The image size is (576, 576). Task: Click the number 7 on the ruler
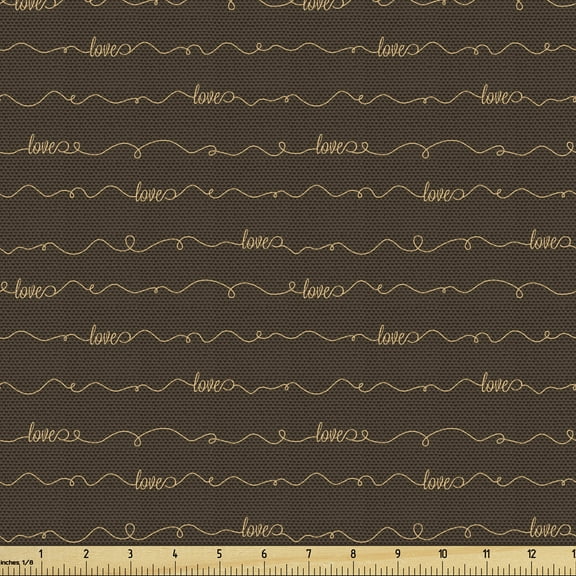pos(309,554)
